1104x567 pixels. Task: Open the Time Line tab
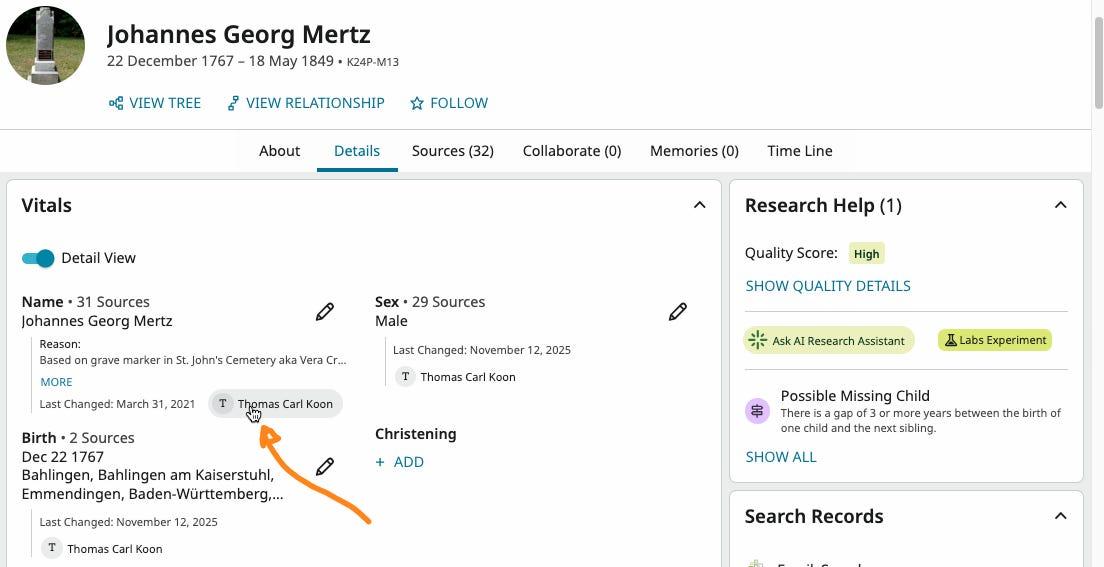click(x=800, y=151)
